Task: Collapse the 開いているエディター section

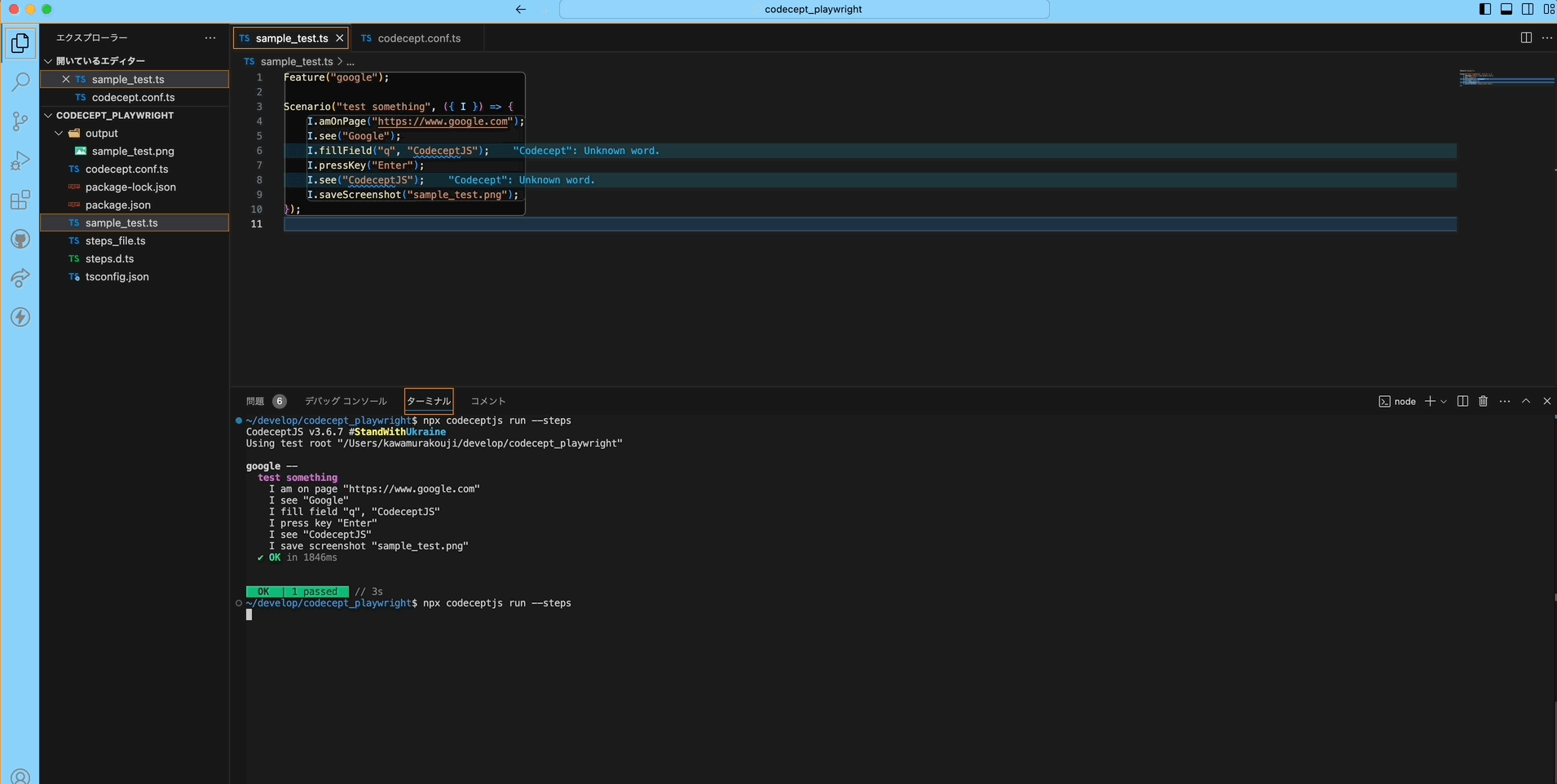Action: [47, 59]
